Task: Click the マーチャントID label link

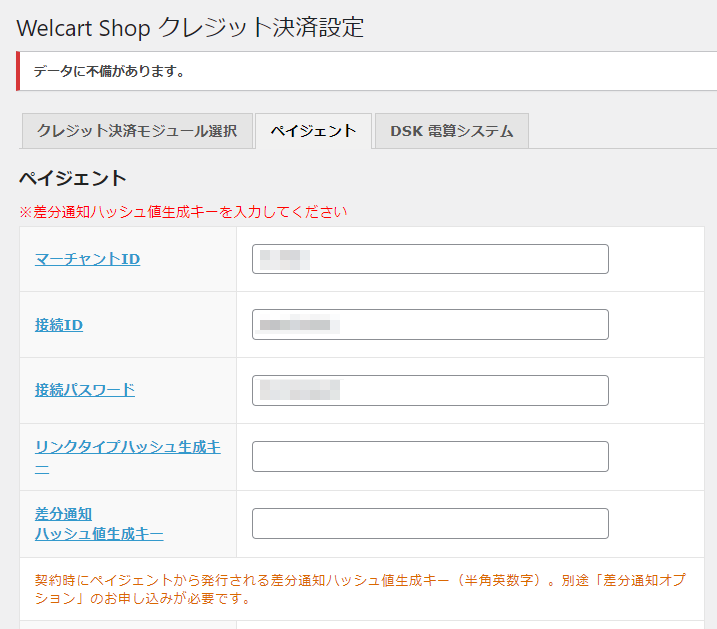Action: coord(87,259)
